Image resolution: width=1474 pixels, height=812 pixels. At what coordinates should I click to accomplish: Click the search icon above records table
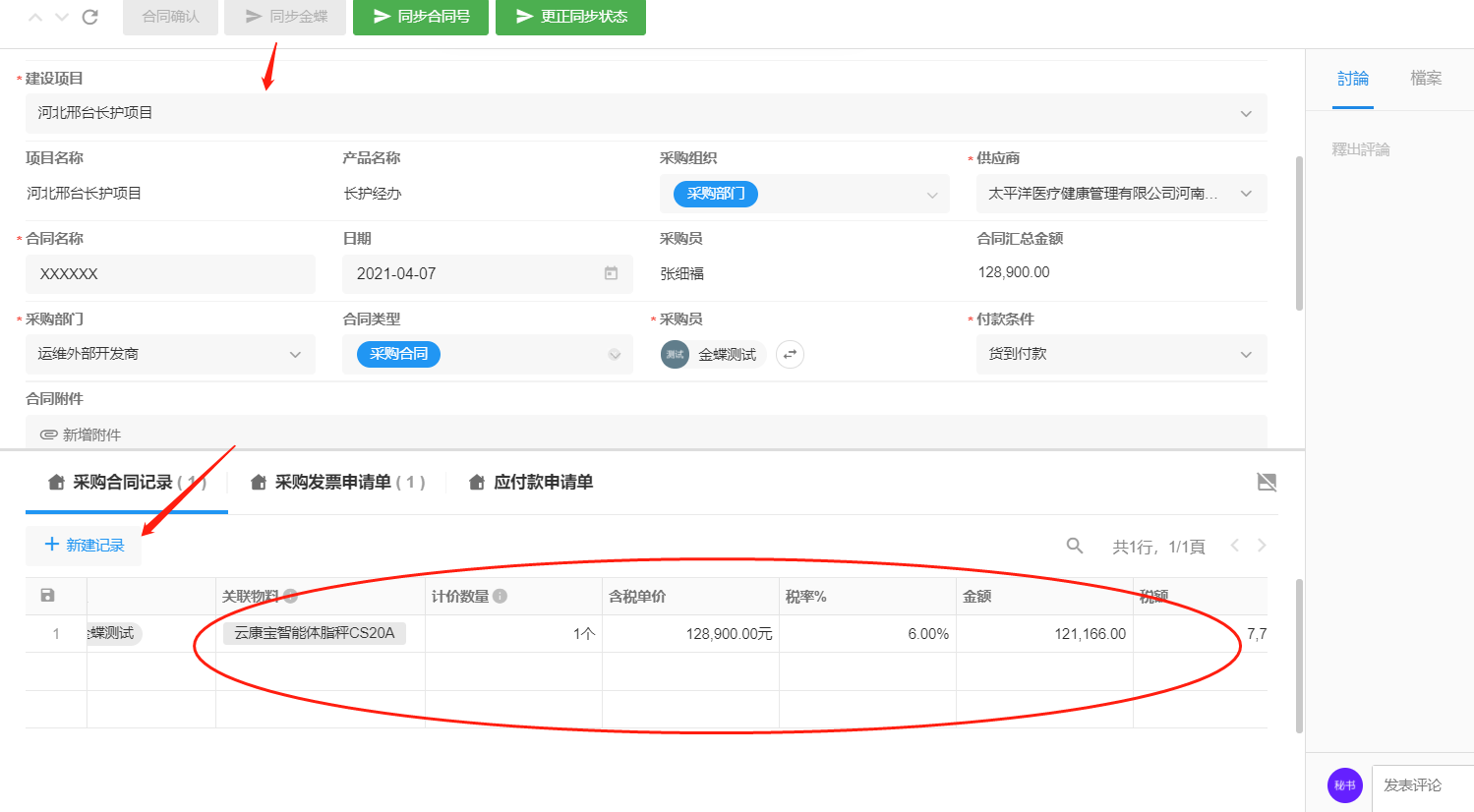pyautogui.click(x=1075, y=546)
